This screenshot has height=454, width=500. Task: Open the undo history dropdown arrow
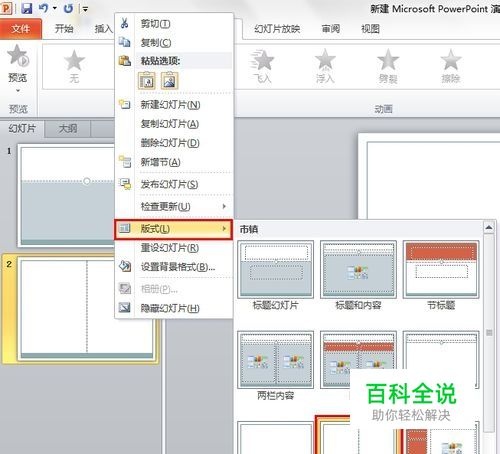[55, 8]
